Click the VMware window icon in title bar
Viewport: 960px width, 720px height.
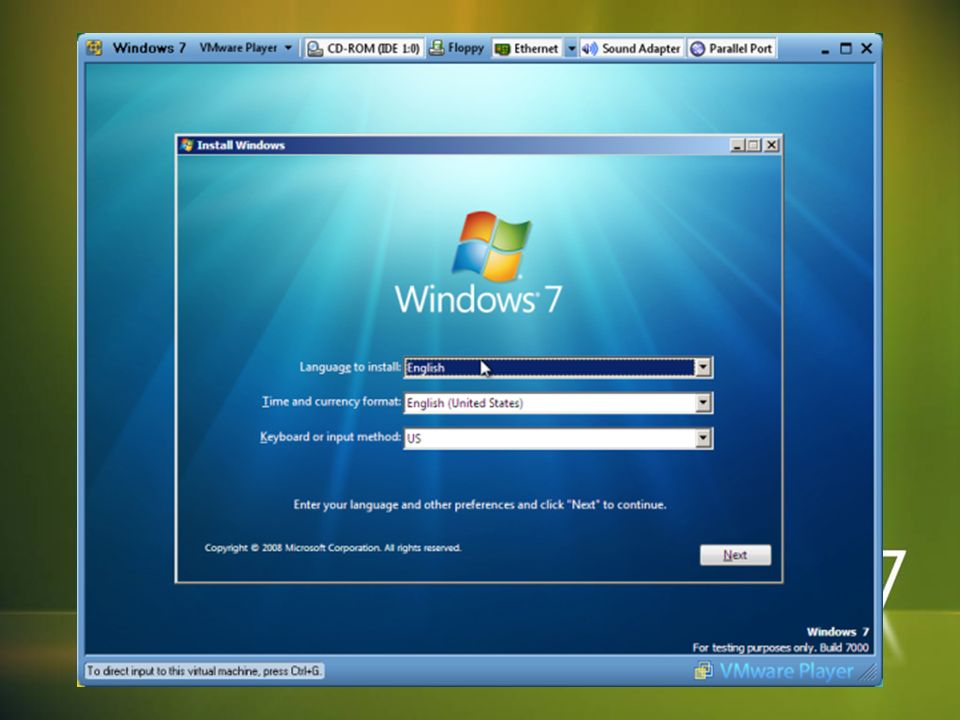coord(94,48)
